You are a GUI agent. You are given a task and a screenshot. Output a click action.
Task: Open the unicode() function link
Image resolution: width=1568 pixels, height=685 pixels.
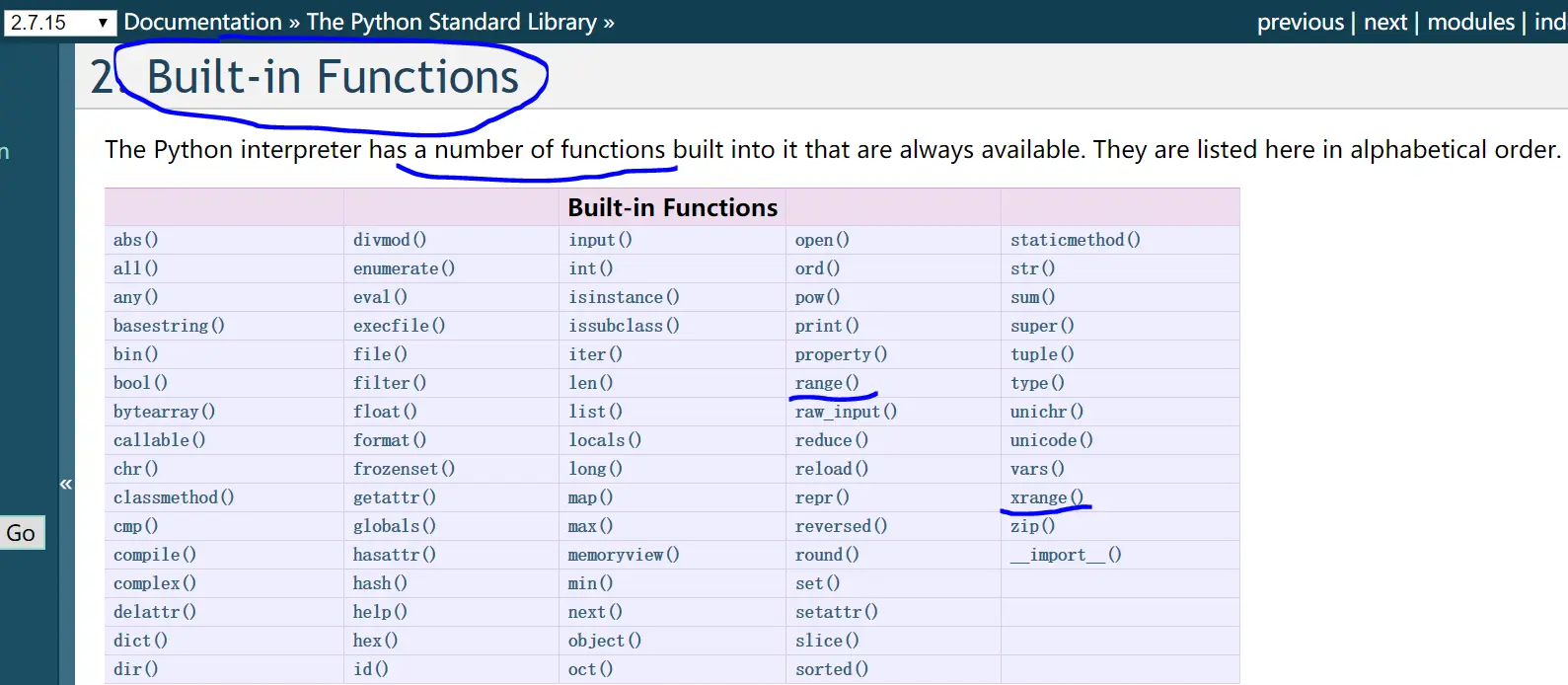[x=1052, y=440]
